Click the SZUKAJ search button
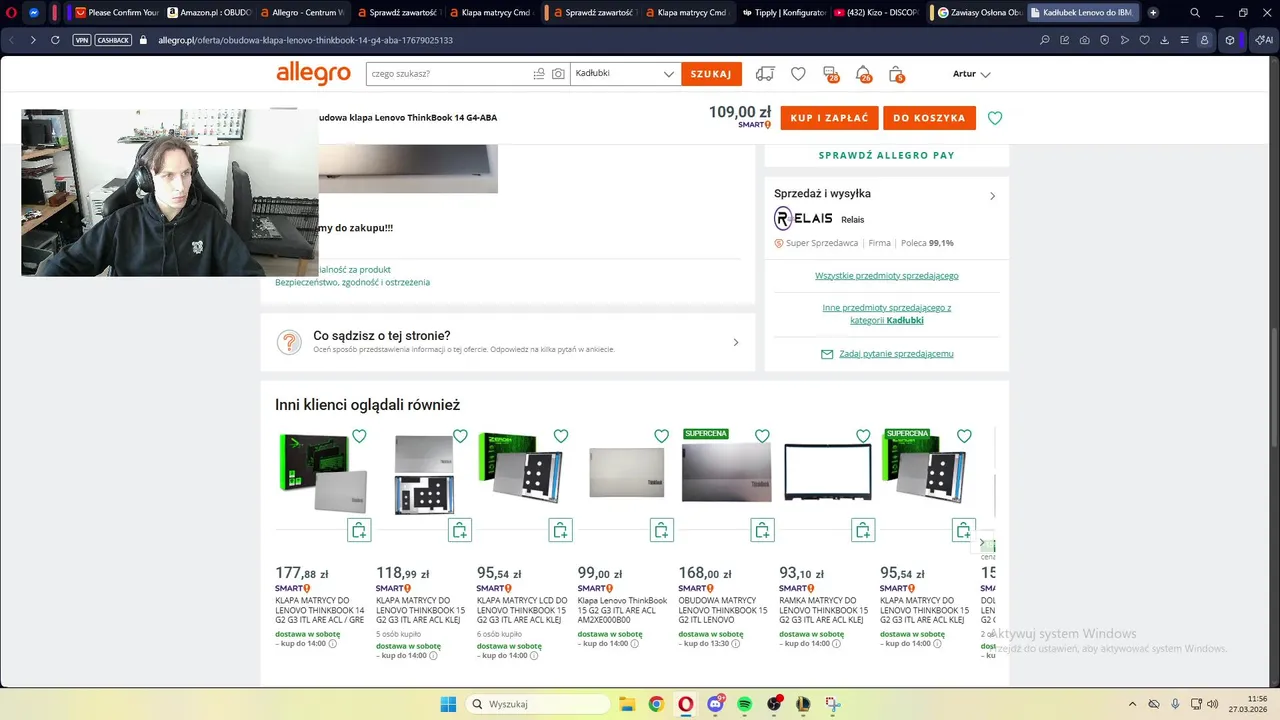 pos(711,74)
